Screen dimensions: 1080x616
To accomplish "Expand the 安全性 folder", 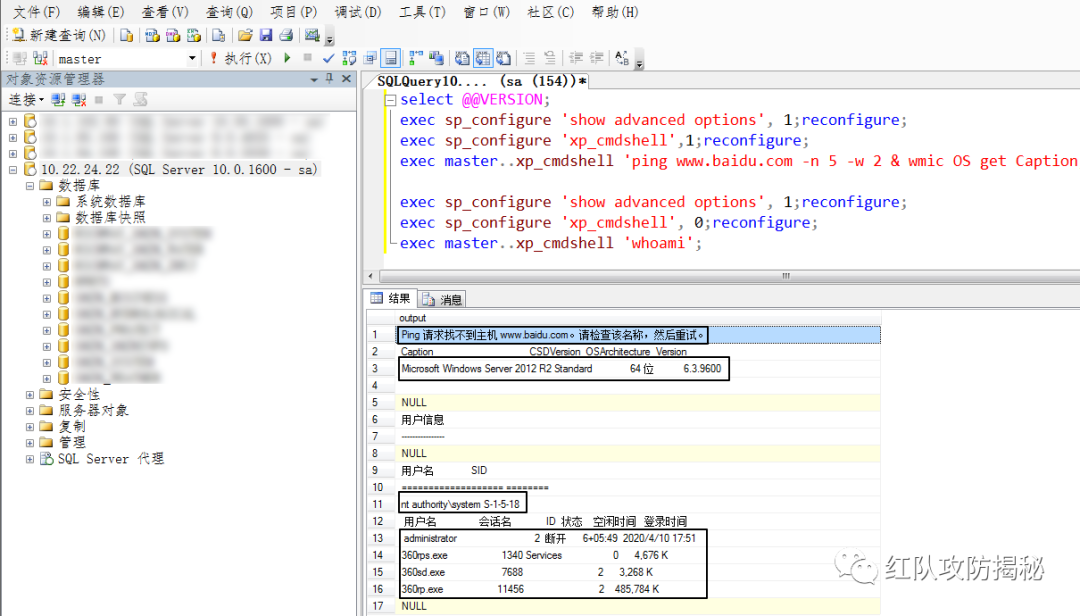I will [30, 395].
